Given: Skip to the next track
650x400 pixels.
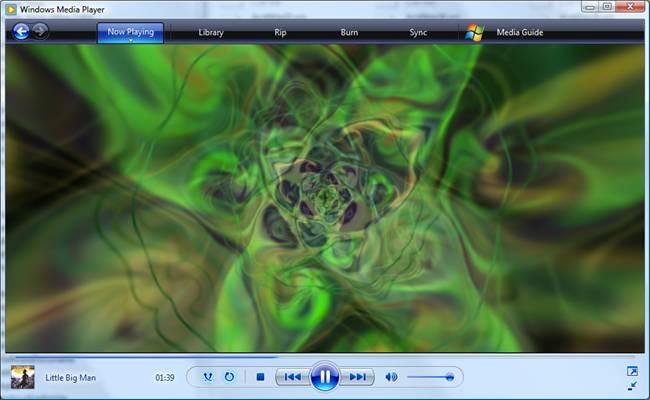Looking at the screenshot, I should pyautogui.click(x=357, y=377).
